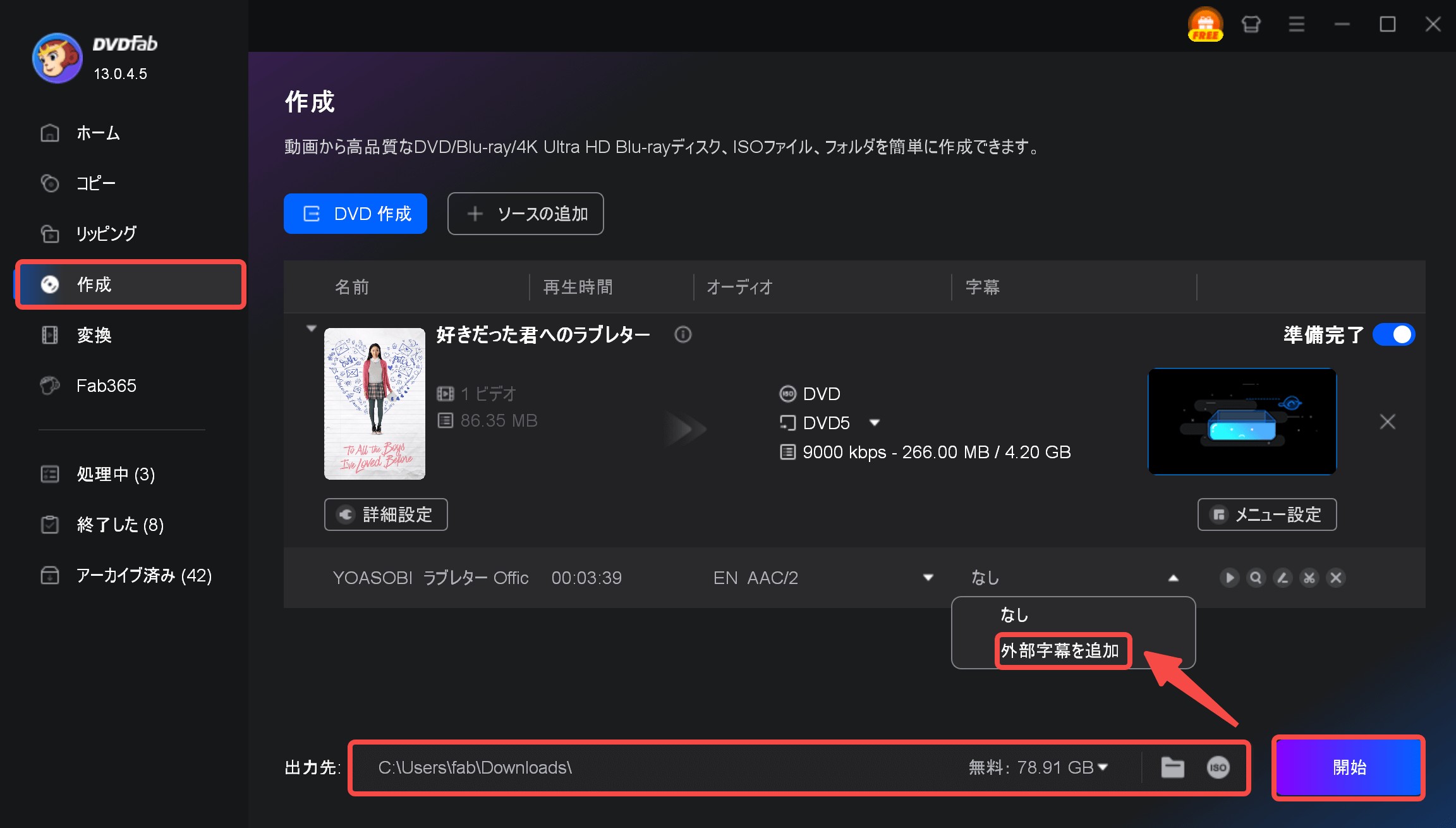The height and width of the screenshot is (828, 1456).
Task: Click the magnifier search icon in title row
Action: 1256,578
